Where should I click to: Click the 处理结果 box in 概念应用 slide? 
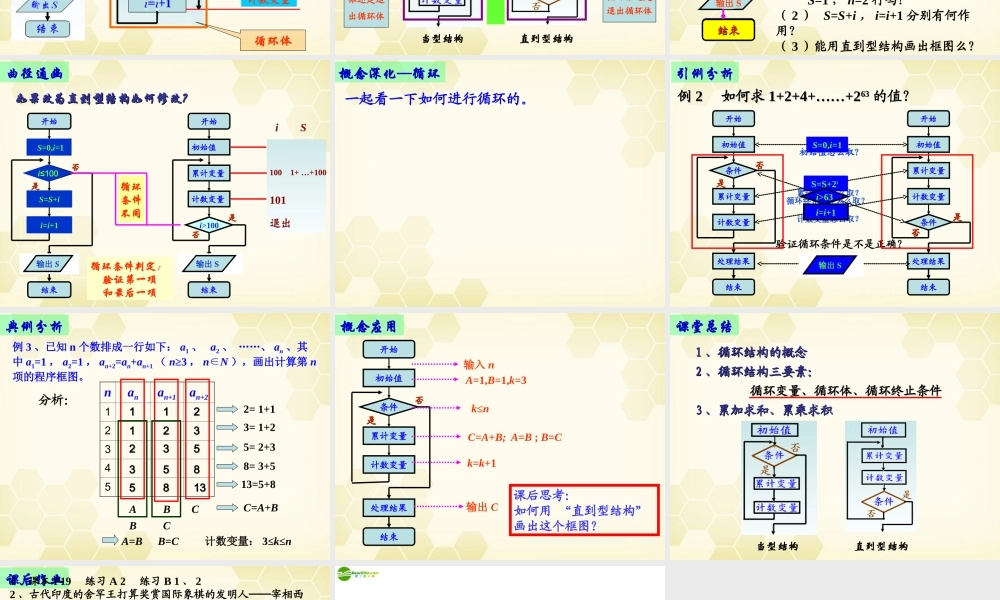point(389,508)
